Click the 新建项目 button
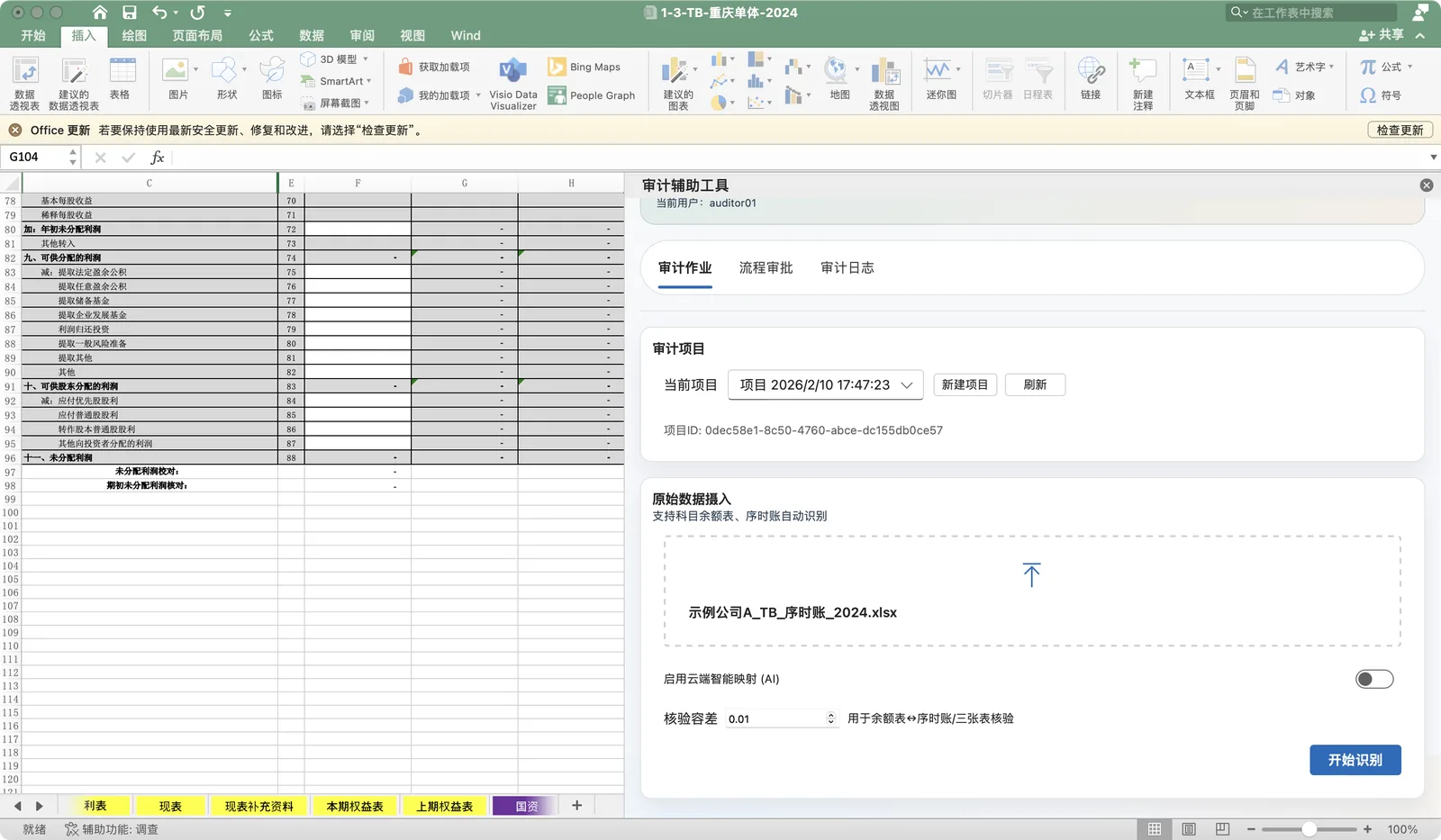Viewport: 1441px width, 840px height. click(x=965, y=384)
